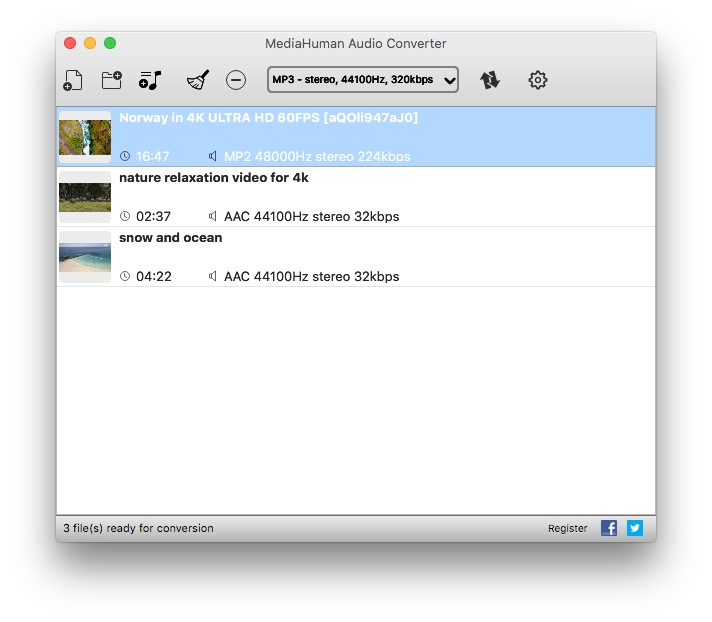This screenshot has height=622, width=712.
Task: Open the Facebook icon in status bar
Action: [609, 528]
